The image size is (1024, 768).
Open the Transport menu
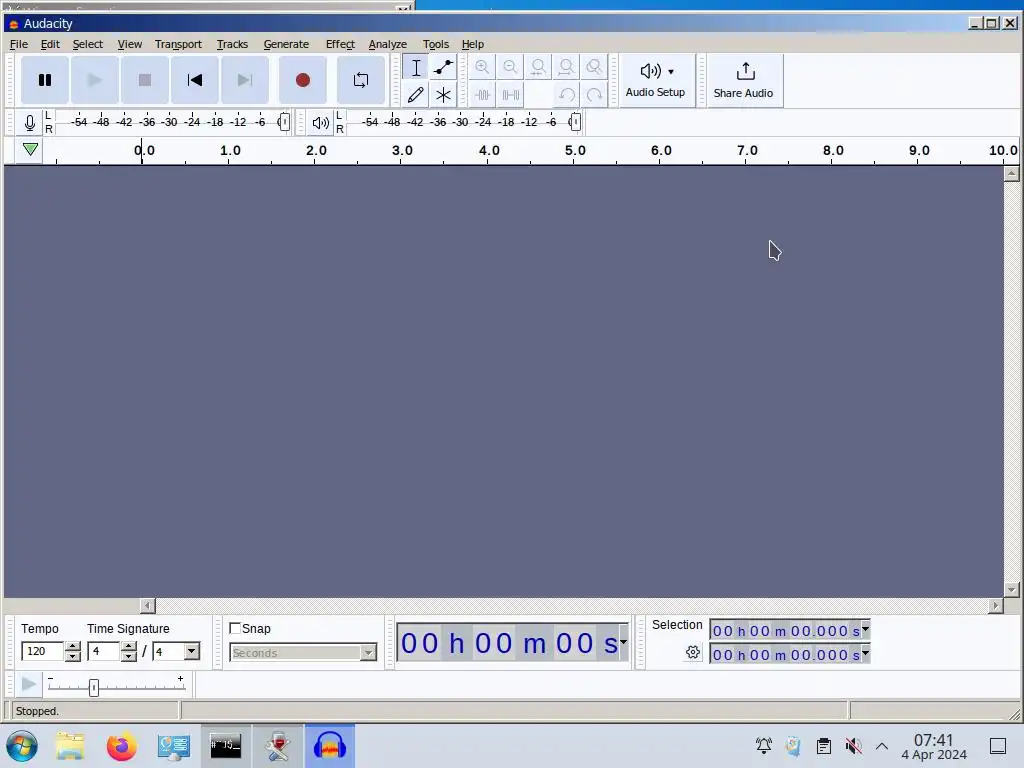[178, 44]
